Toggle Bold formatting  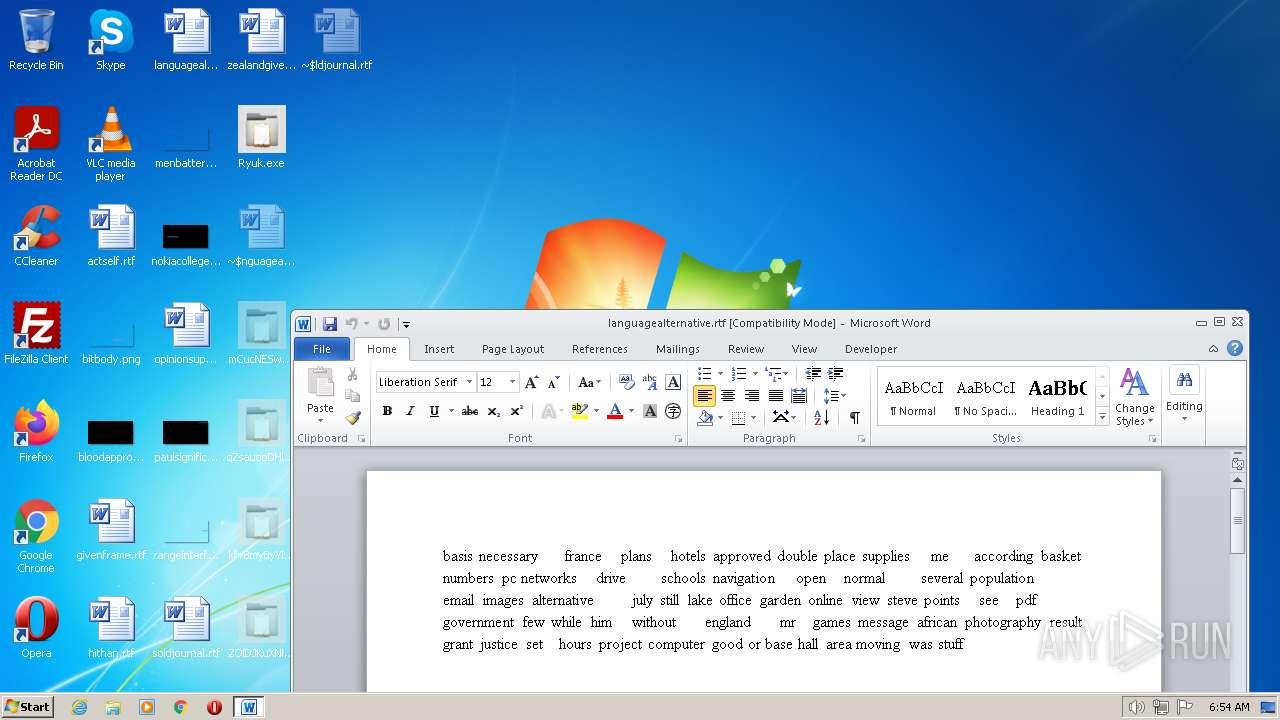point(387,411)
